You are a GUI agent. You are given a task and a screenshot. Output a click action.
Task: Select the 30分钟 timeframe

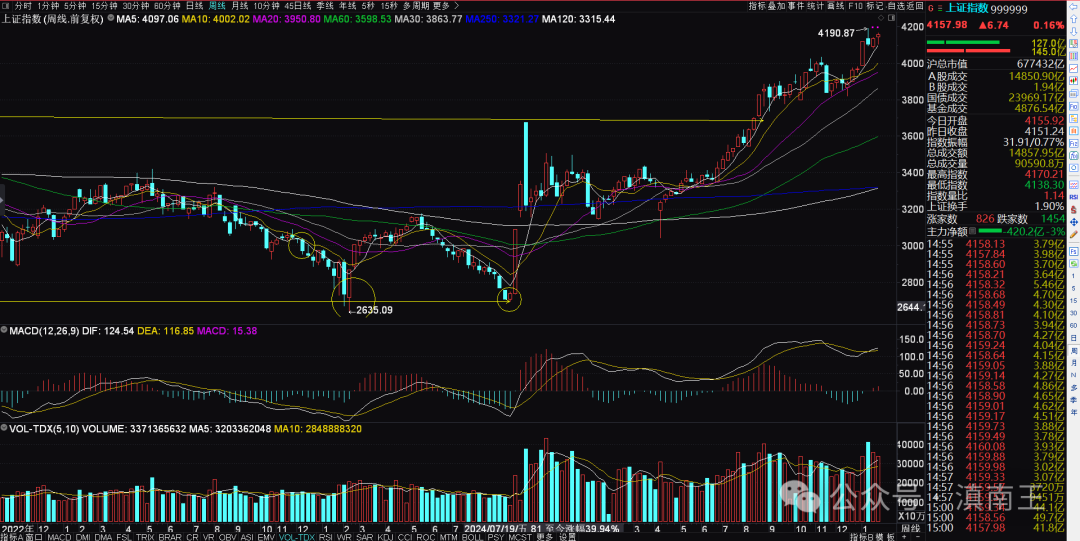pos(136,6)
